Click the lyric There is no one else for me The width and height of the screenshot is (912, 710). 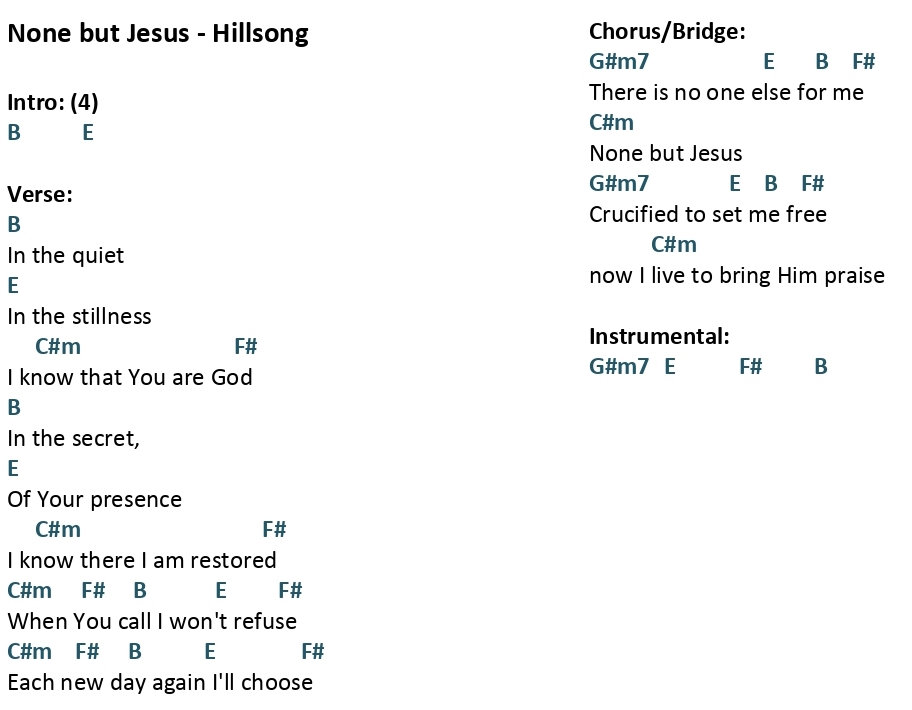tap(726, 92)
